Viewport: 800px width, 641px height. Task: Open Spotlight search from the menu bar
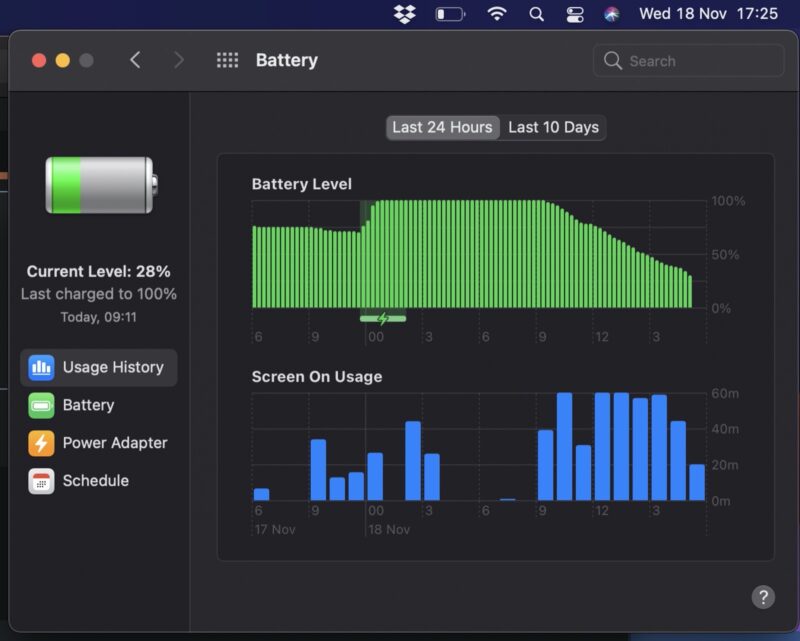tap(539, 14)
